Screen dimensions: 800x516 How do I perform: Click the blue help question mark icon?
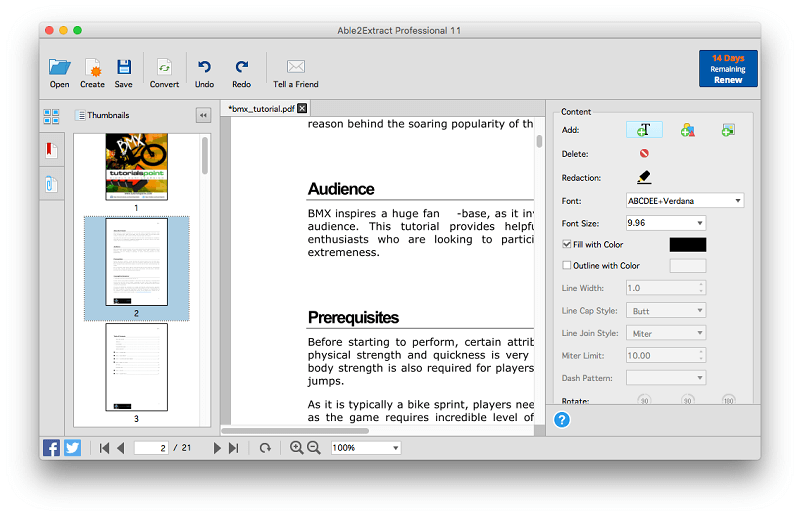coord(562,420)
